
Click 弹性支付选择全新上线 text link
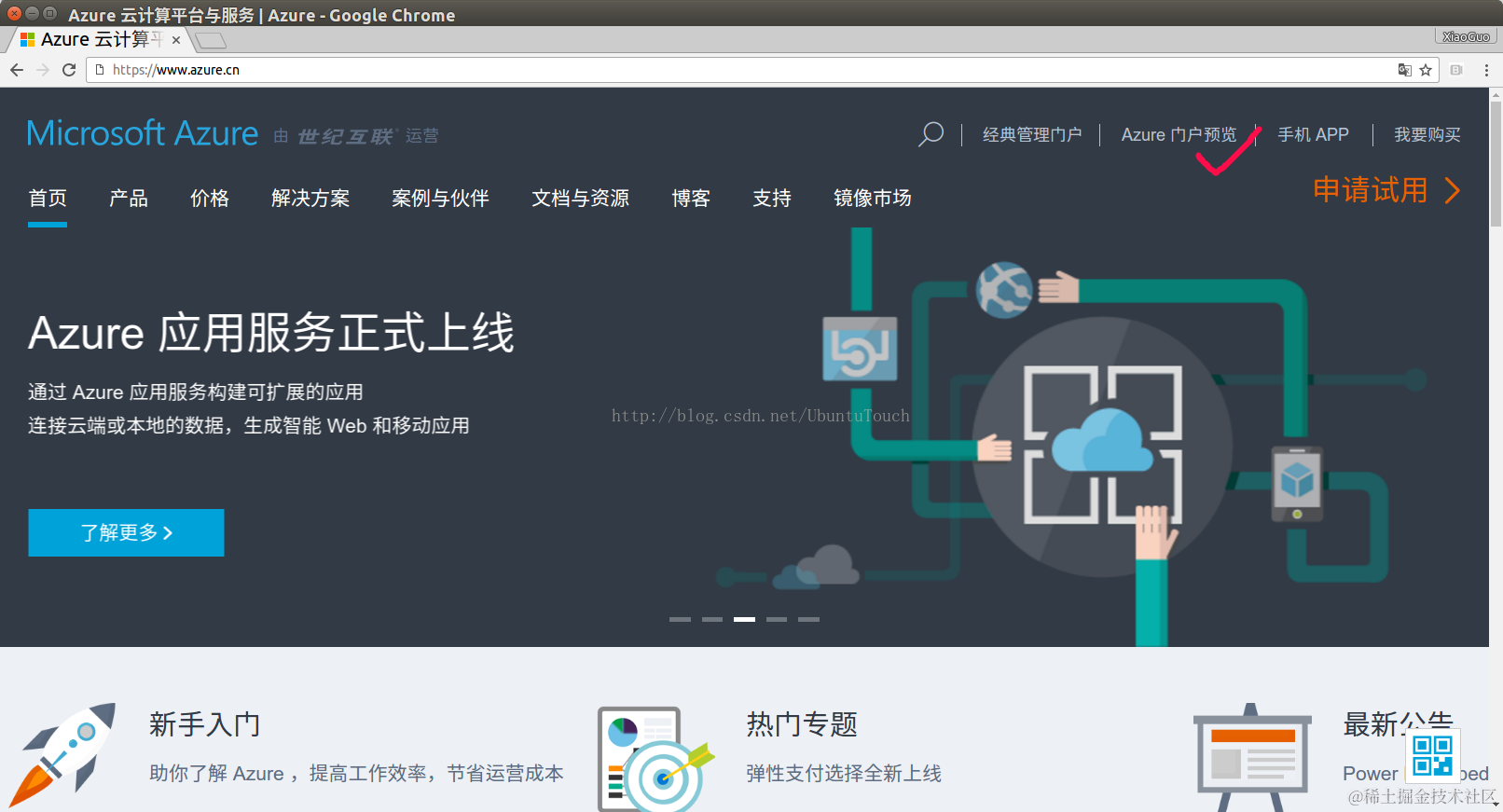844,773
